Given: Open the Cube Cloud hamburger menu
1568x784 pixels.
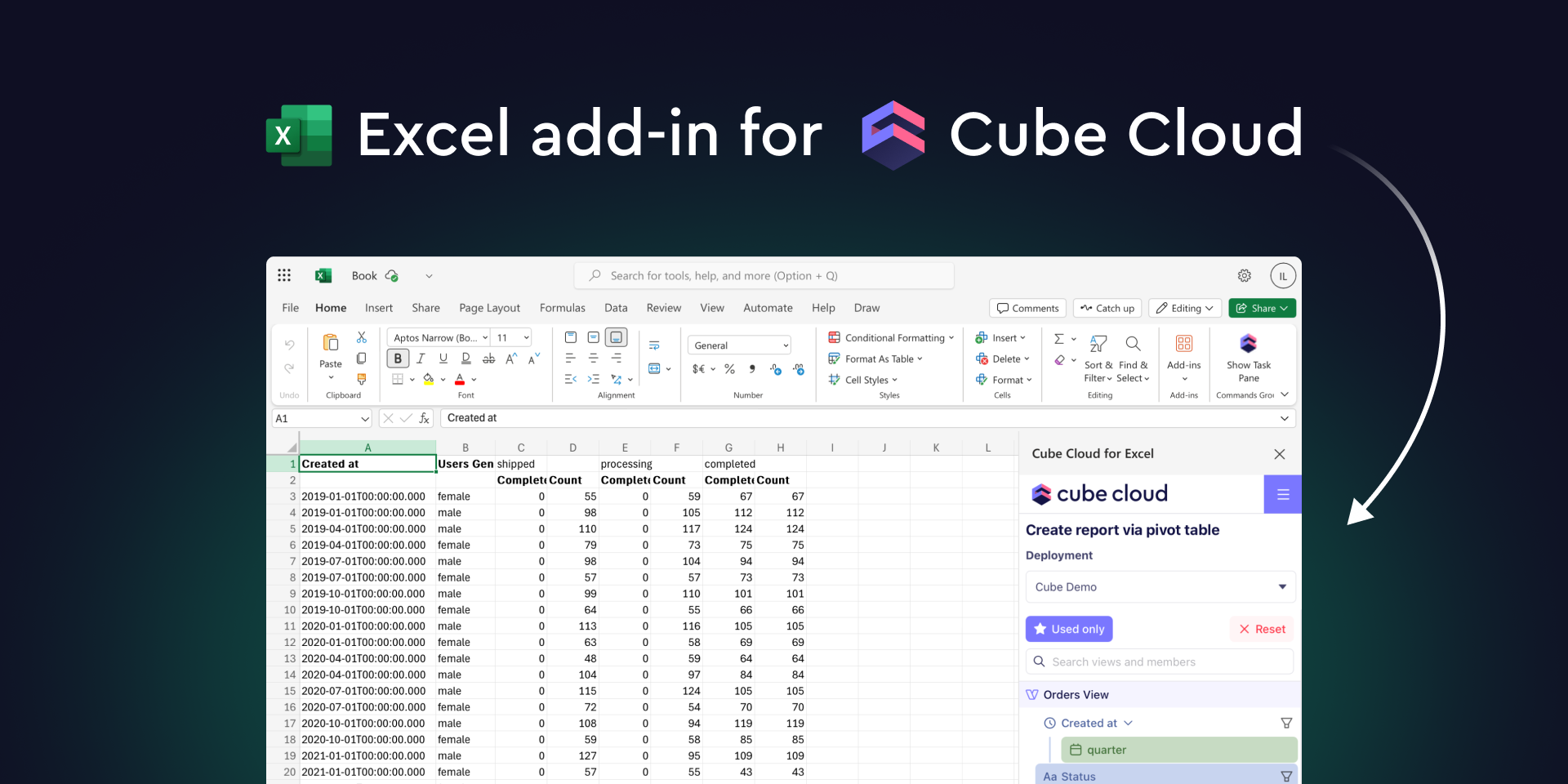Looking at the screenshot, I should point(1283,494).
